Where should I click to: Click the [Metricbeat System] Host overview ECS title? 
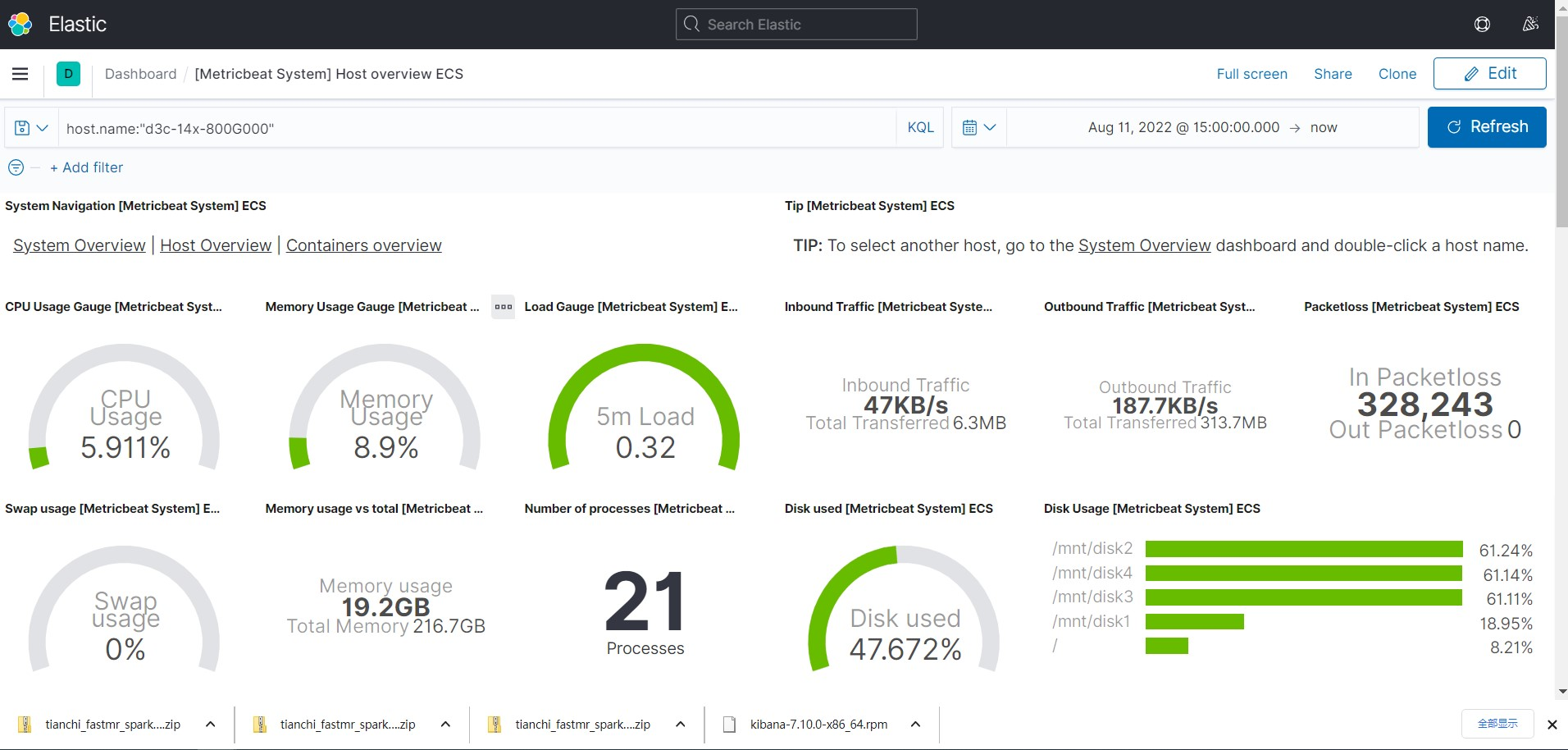(329, 74)
